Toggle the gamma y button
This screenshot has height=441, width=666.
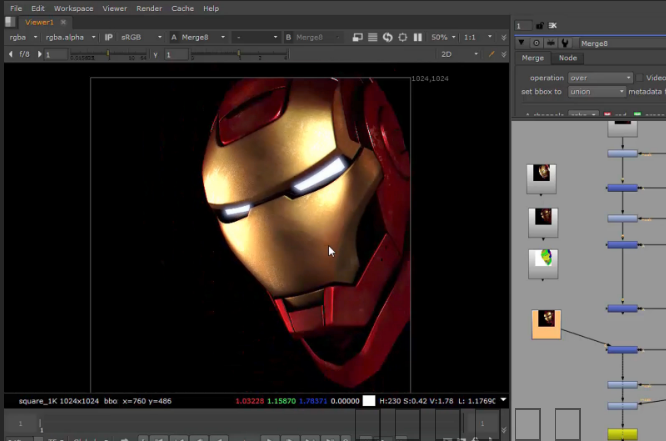pos(155,55)
